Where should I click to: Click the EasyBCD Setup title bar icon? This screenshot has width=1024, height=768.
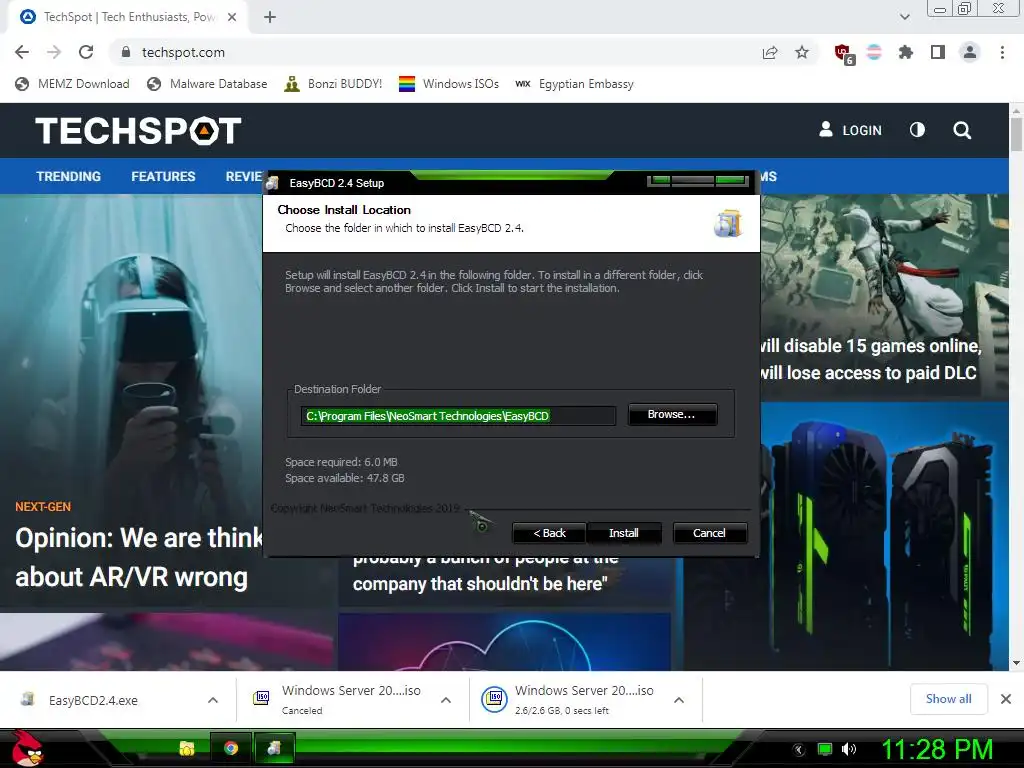[273, 183]
